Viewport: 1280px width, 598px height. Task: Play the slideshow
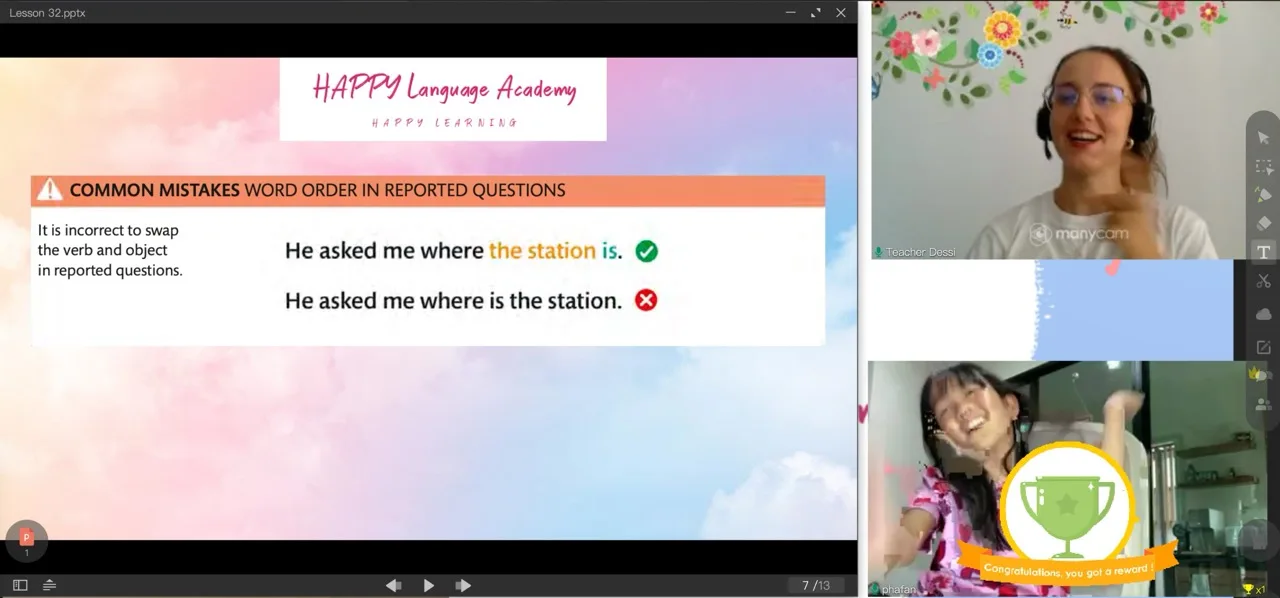[x=428, y=585]
